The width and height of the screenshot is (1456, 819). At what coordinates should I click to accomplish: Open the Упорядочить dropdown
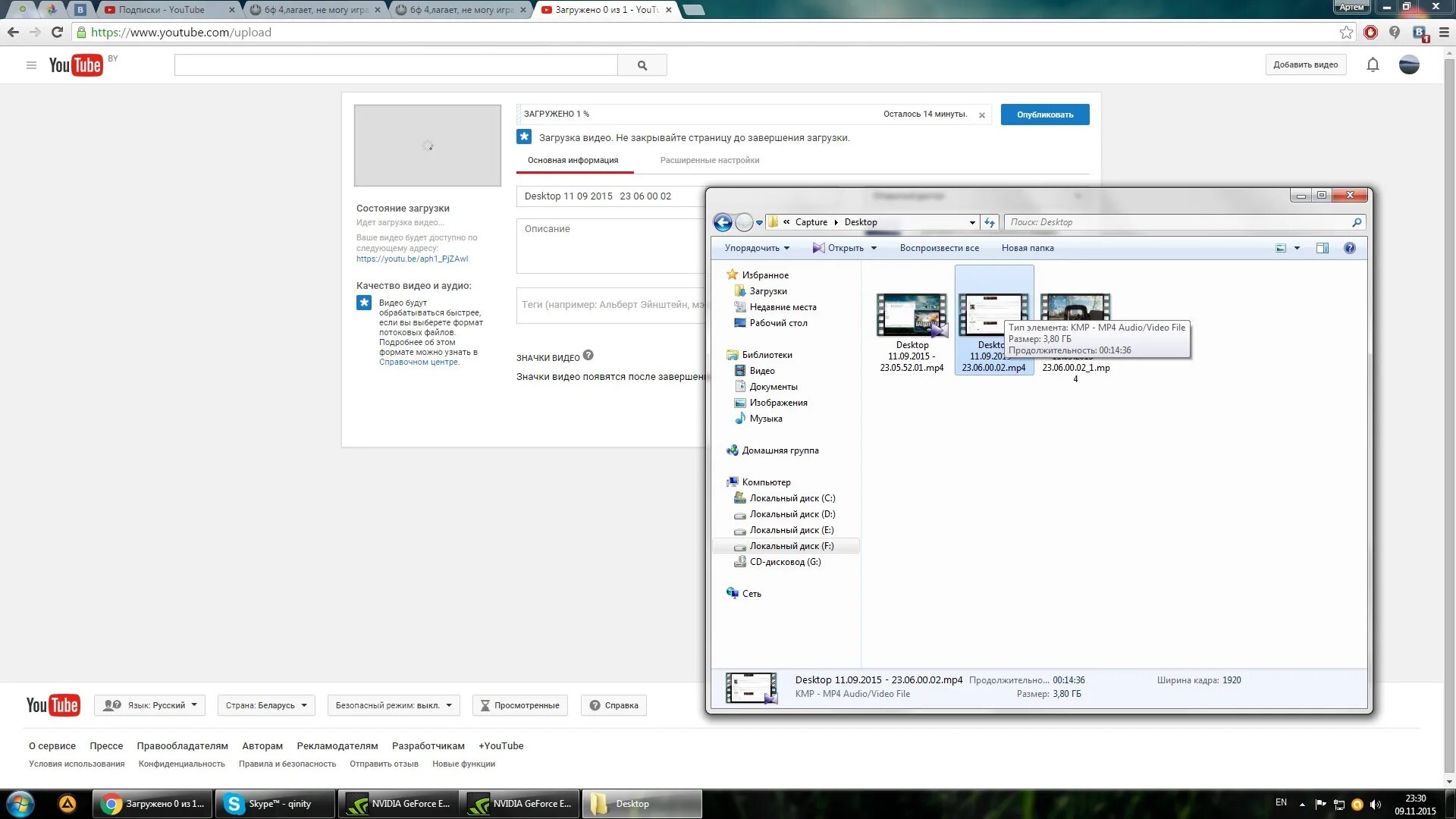[757, 248]
